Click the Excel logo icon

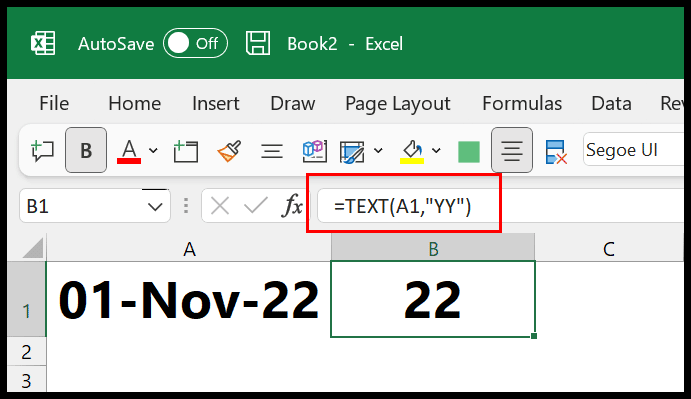(x=43, y=43)
